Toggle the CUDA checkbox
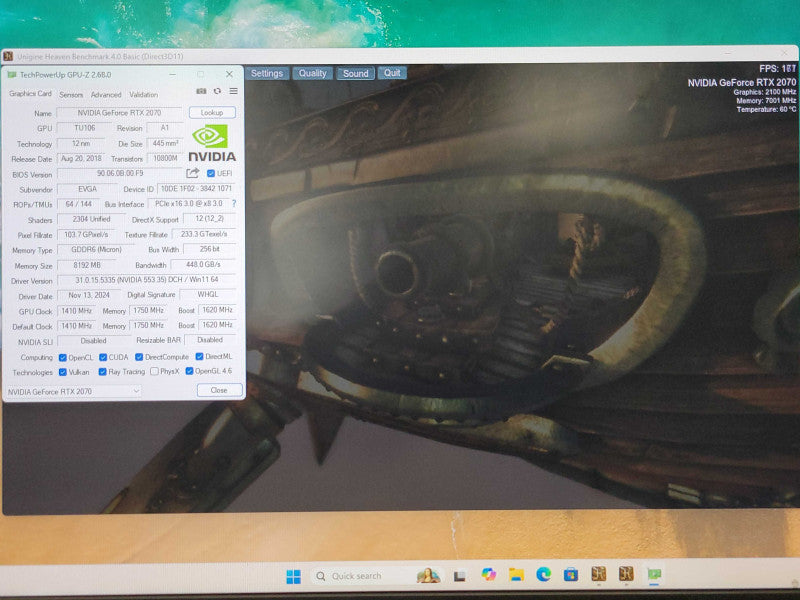This screenshot has width=800, height=600. [x=103, y=357]
